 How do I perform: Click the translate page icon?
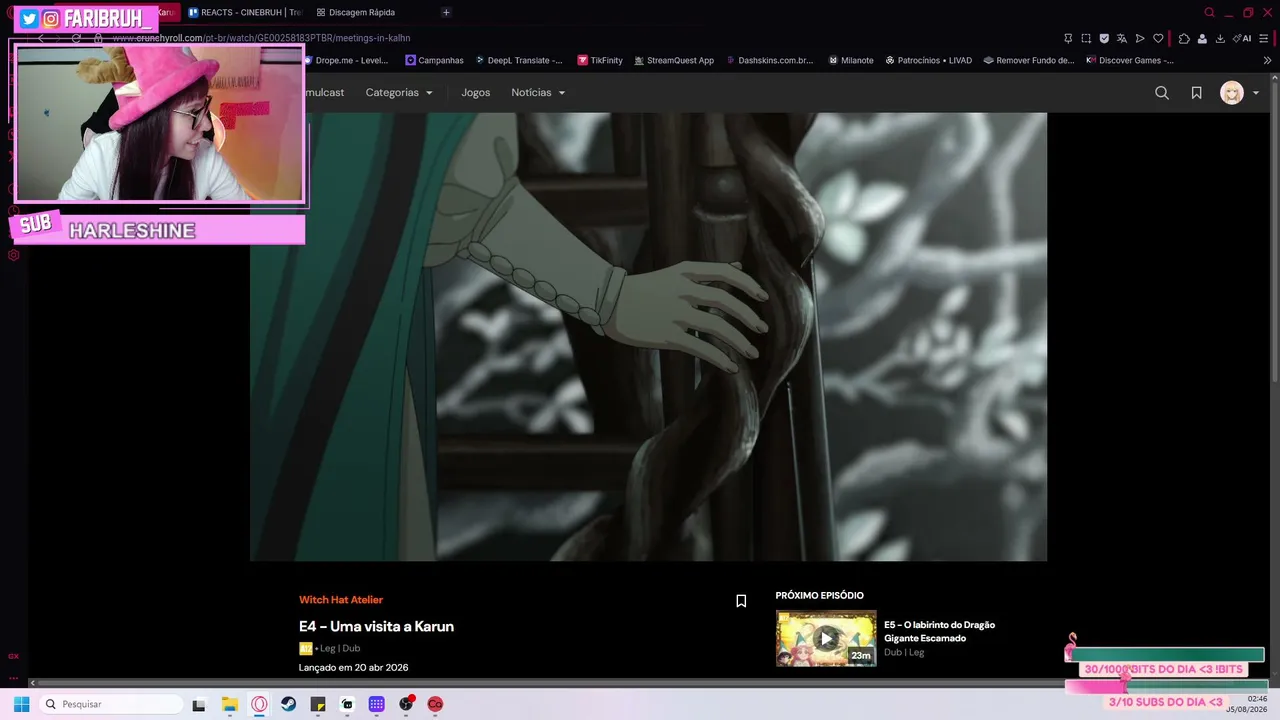point(1122,38)
